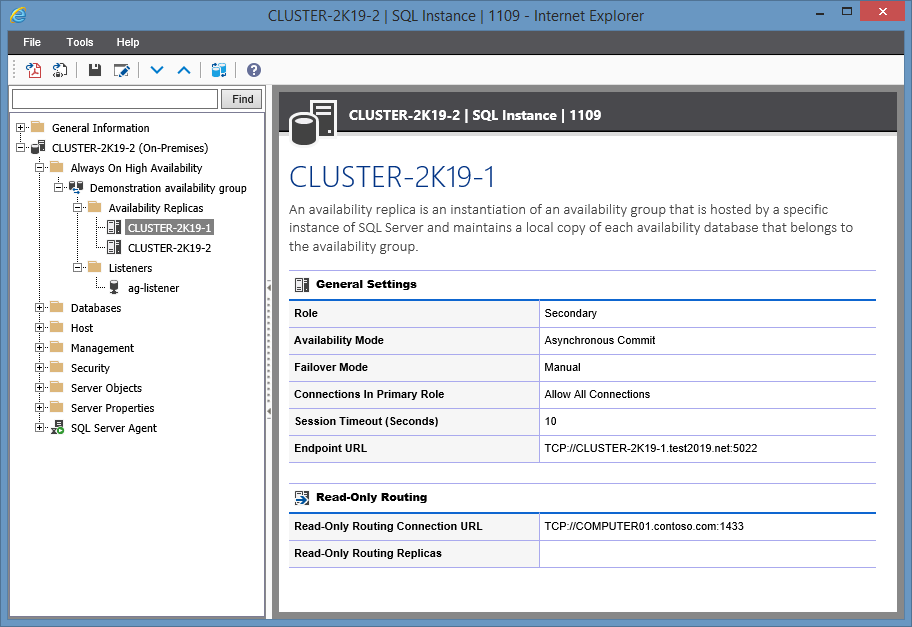This screenshot has width=912, height=627.
Task: Click the Find button
Action: 241,98
